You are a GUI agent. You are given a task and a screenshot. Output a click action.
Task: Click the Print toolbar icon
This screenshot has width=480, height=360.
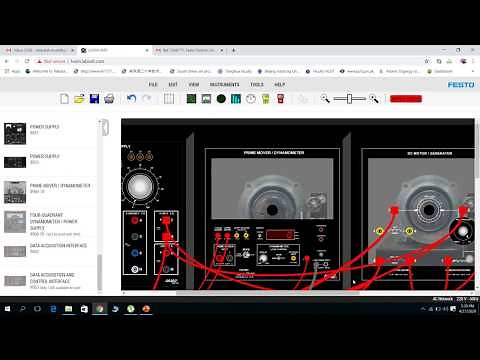[109, 99]
